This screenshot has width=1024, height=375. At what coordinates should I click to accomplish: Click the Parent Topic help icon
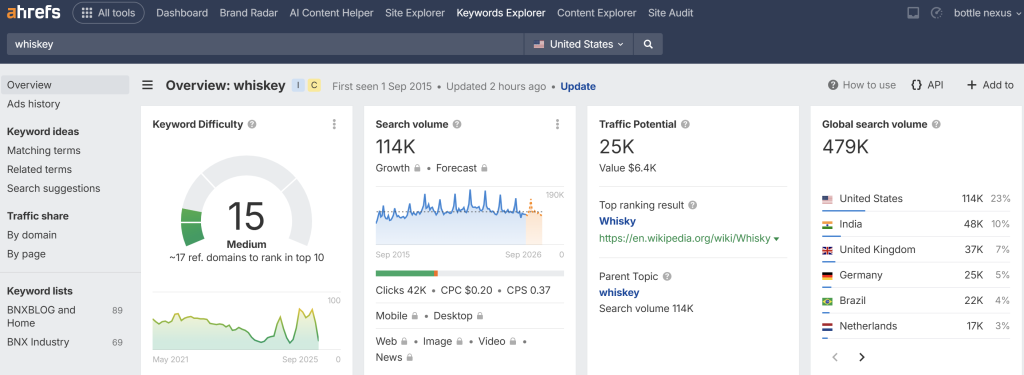[667, 276]
